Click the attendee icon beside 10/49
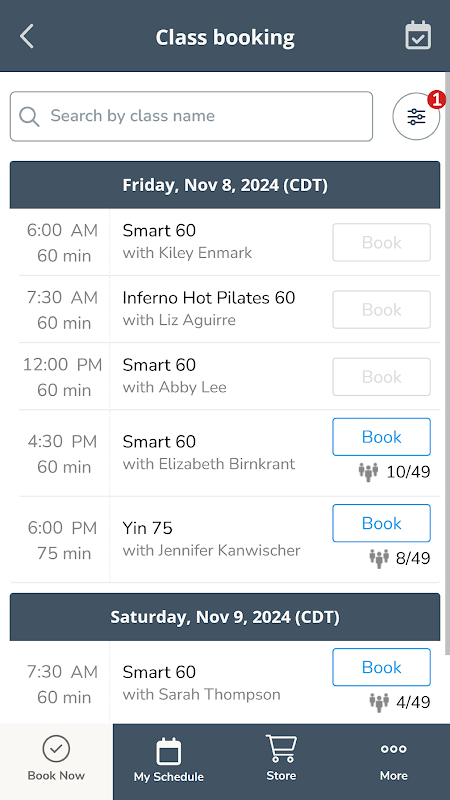Image resolution: width=450 pixels, height=800 pixels. 368,471
